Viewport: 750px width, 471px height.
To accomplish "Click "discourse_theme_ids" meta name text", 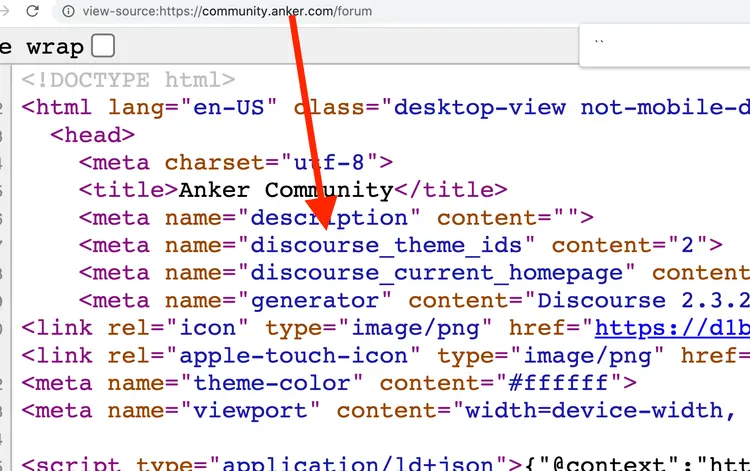I will 386,245.
